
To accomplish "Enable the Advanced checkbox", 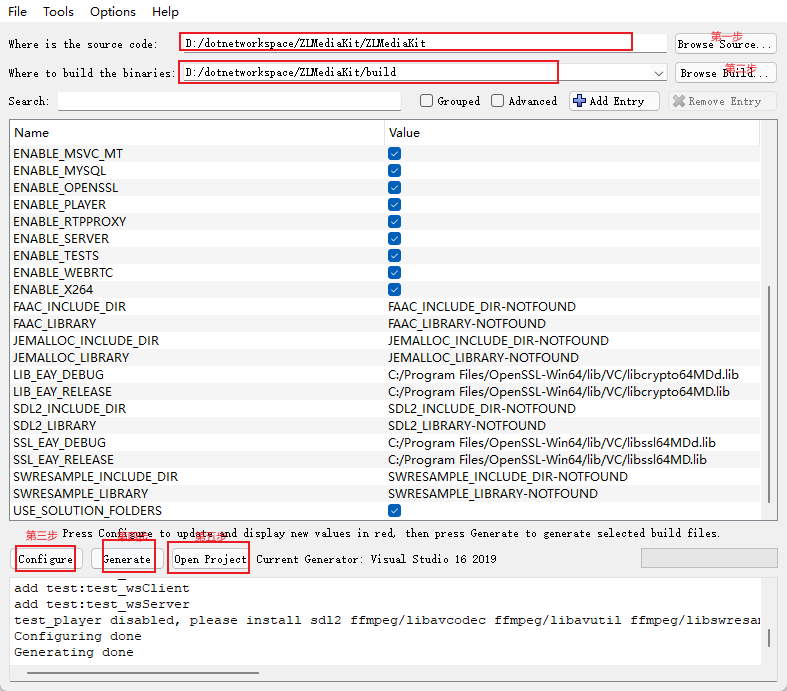I will (497, 101).
